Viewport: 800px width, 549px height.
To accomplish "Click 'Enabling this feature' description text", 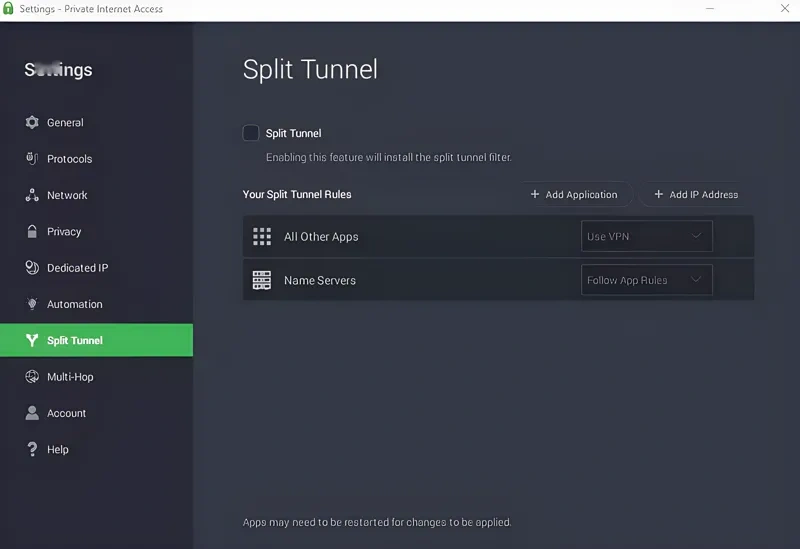I will pos(389,157).
